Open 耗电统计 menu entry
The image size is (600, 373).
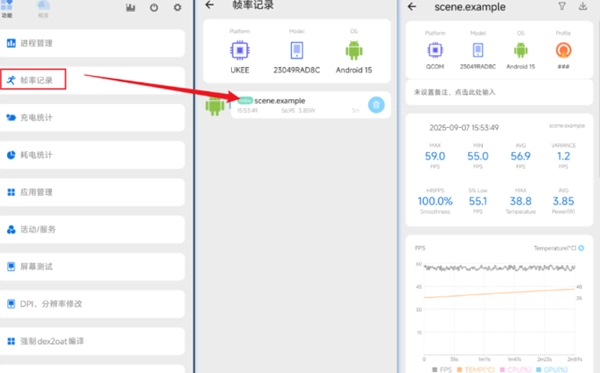tap(92, 155)
